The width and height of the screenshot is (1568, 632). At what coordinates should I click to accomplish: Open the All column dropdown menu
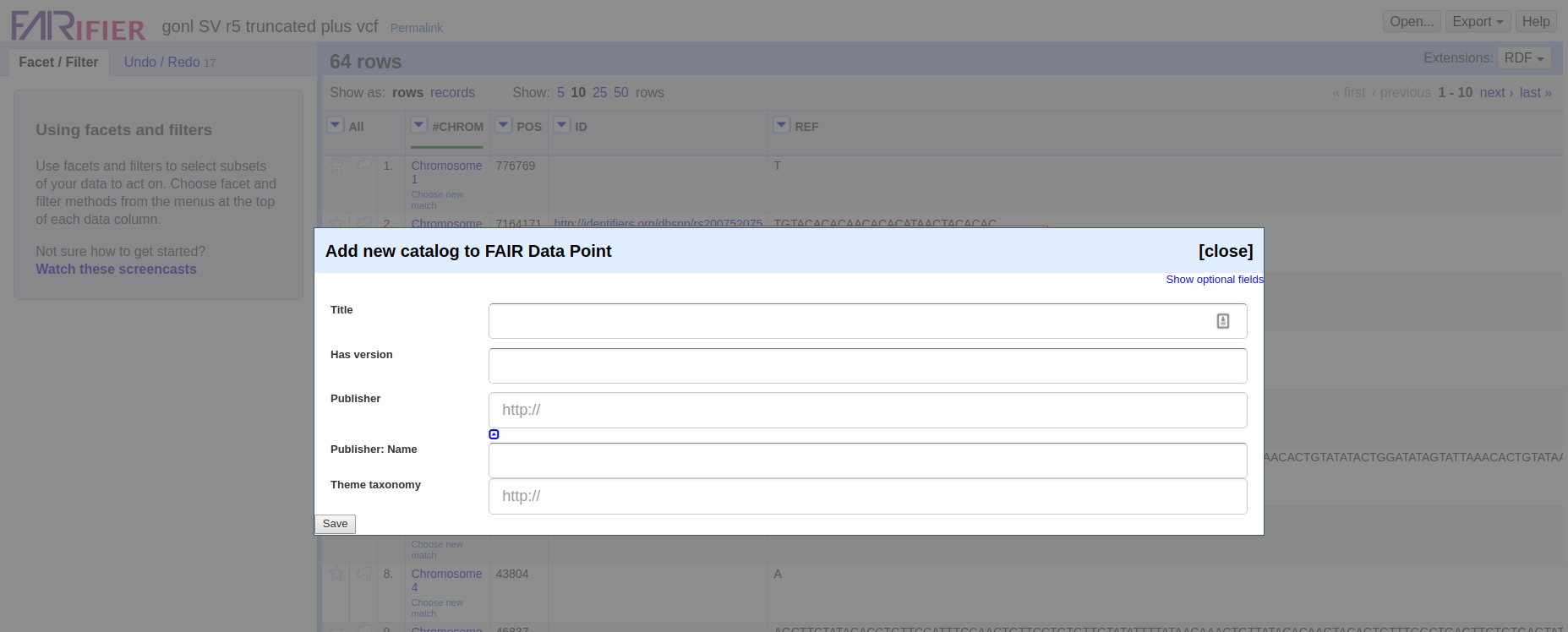[336, 125]
